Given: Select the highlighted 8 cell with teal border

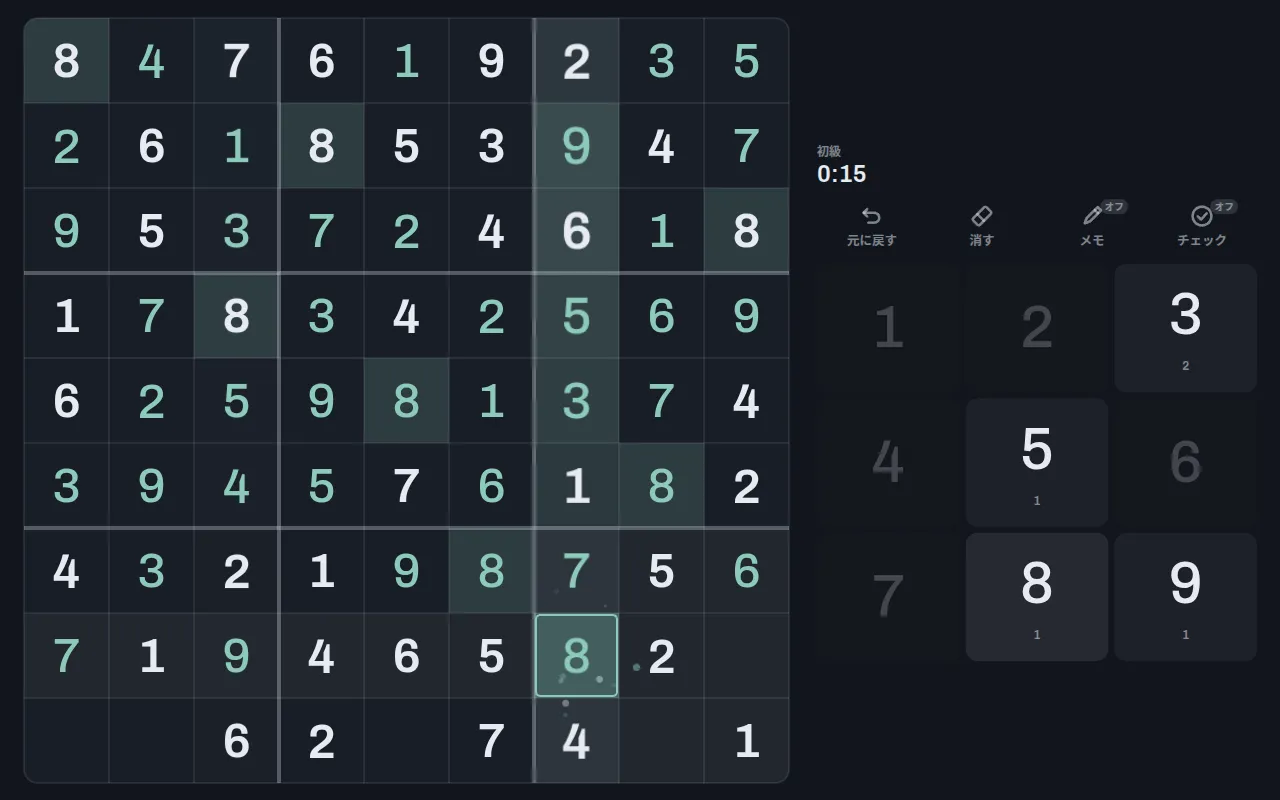Looking at the screenshot, I should pyautogui.click(x=576, y=656).
